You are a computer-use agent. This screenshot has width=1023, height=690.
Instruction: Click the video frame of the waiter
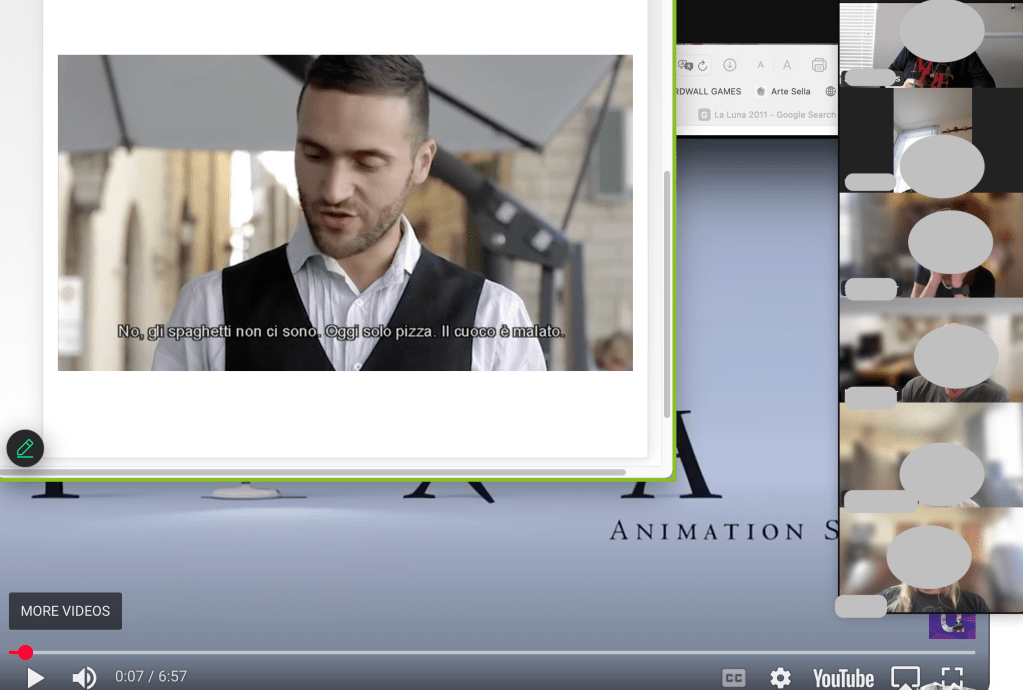[x=345, y=212]
